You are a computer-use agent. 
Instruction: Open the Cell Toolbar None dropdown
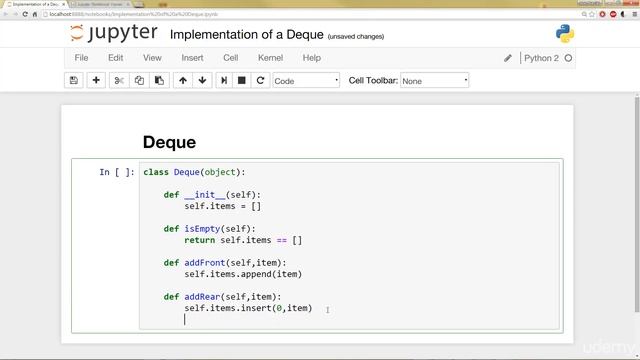click(x=435, y=81)
